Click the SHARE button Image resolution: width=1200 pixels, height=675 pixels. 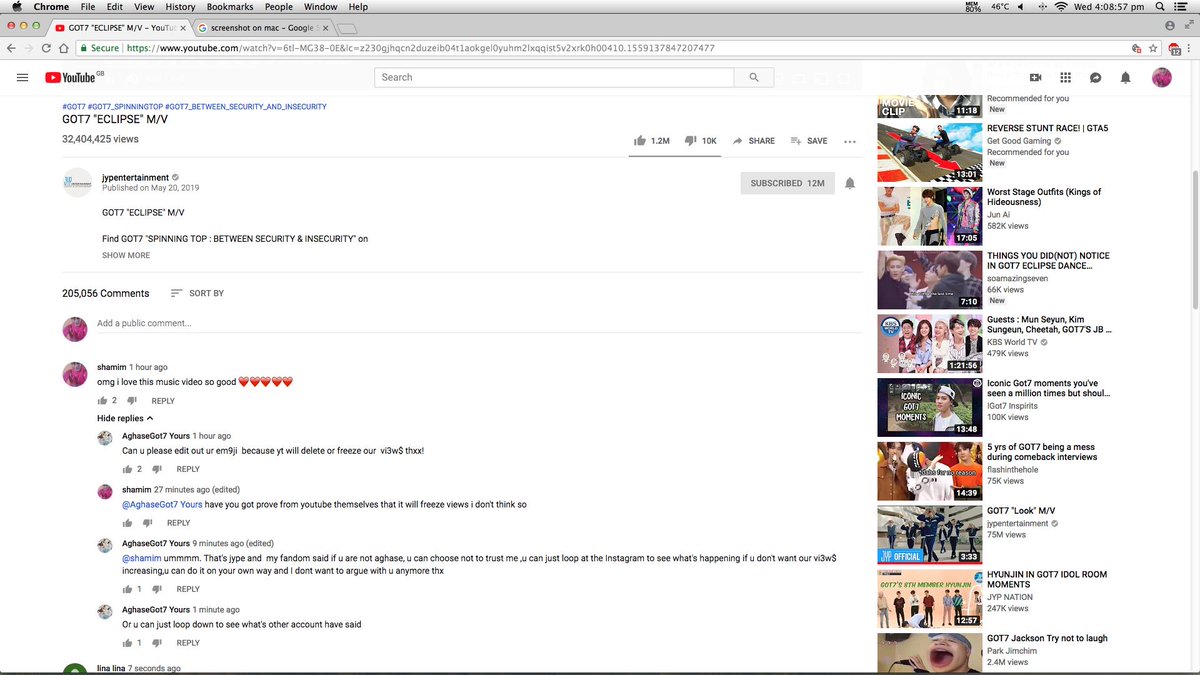[x=754, y=141]
